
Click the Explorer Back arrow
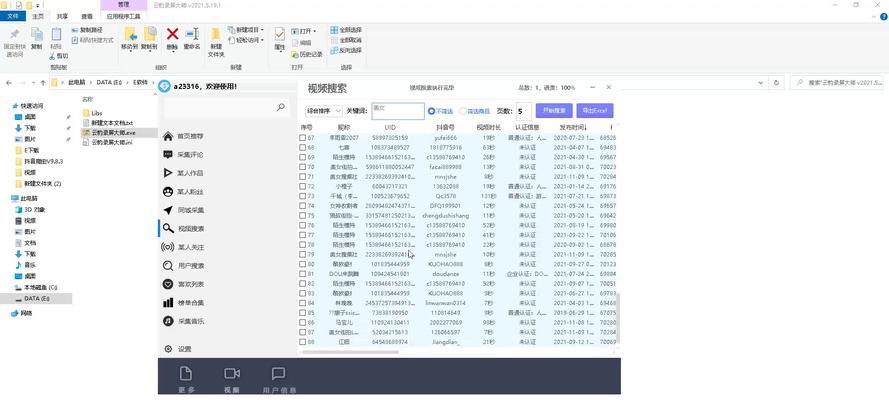click(9, 83)
